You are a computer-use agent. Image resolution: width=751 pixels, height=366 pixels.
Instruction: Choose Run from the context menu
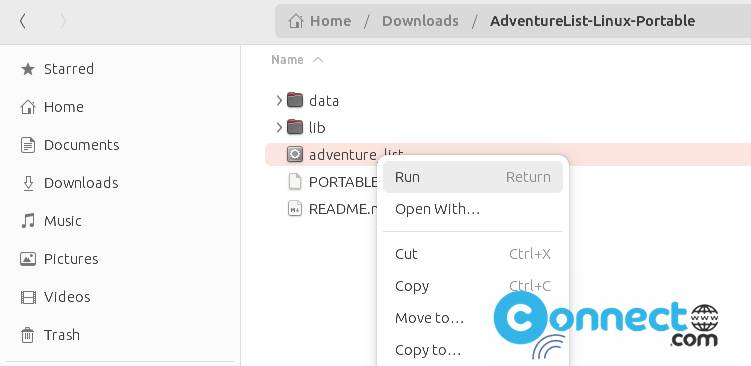pyautogui.click(x=473, y=177)
